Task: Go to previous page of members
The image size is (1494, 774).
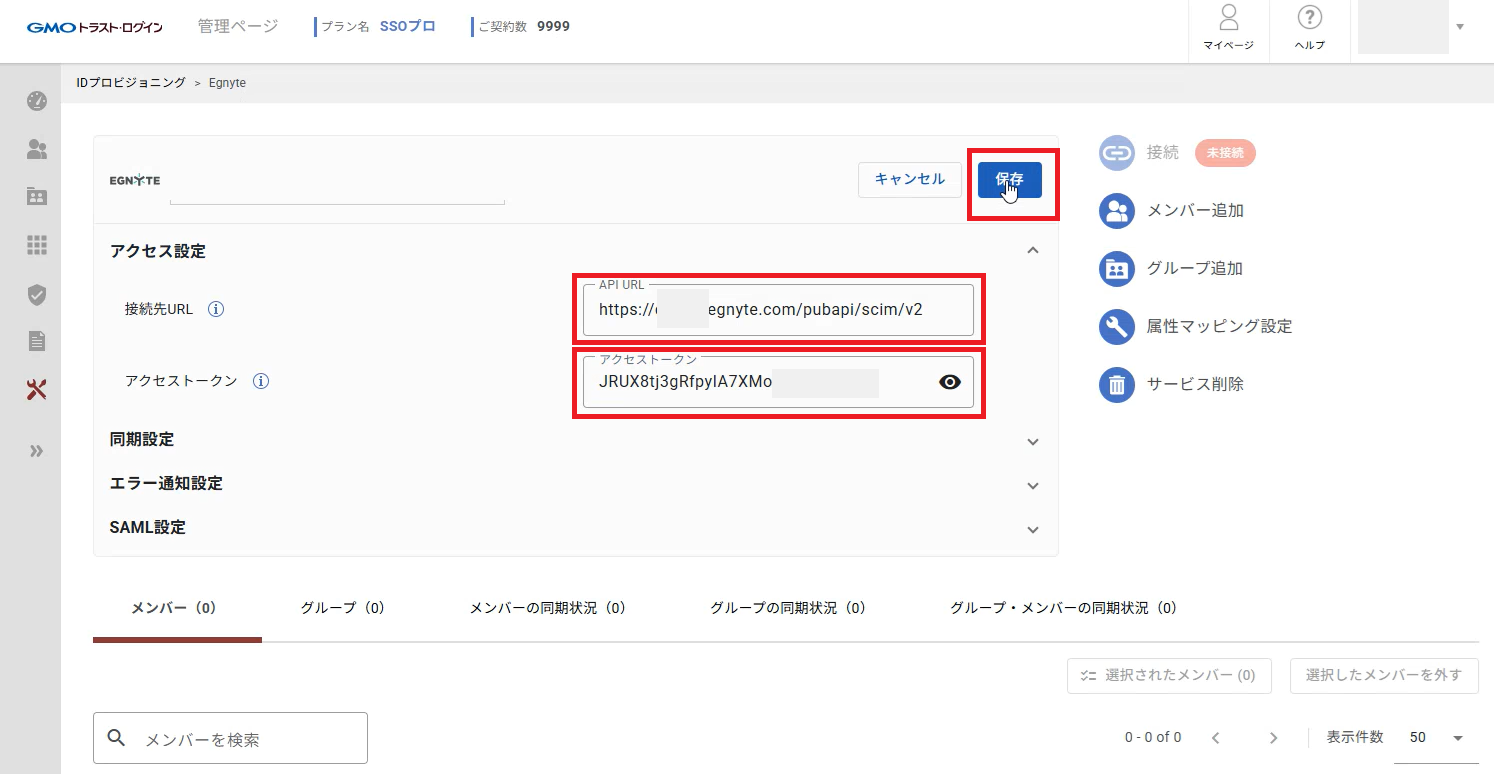Action: coord(1215,738)
